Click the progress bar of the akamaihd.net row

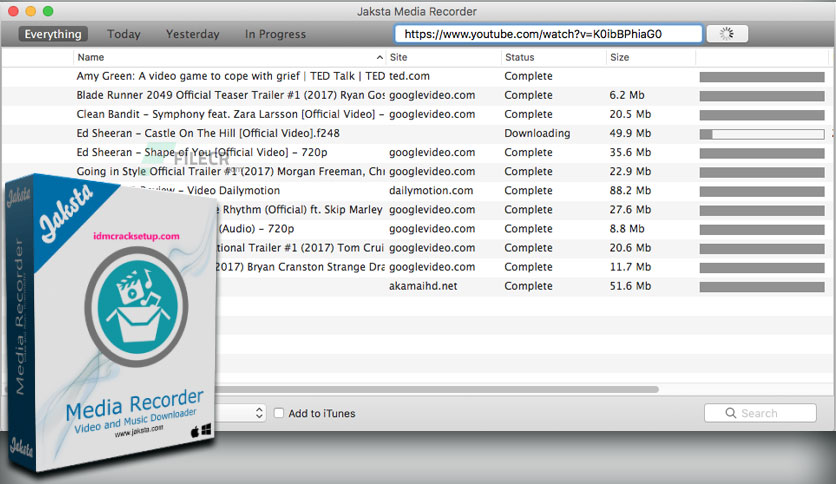[762, 287]
